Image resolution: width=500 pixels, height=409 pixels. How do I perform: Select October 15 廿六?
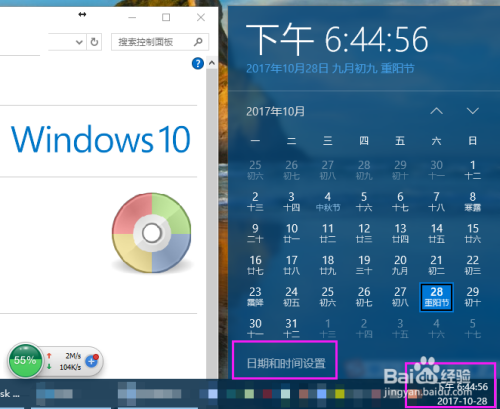(473, 233)
